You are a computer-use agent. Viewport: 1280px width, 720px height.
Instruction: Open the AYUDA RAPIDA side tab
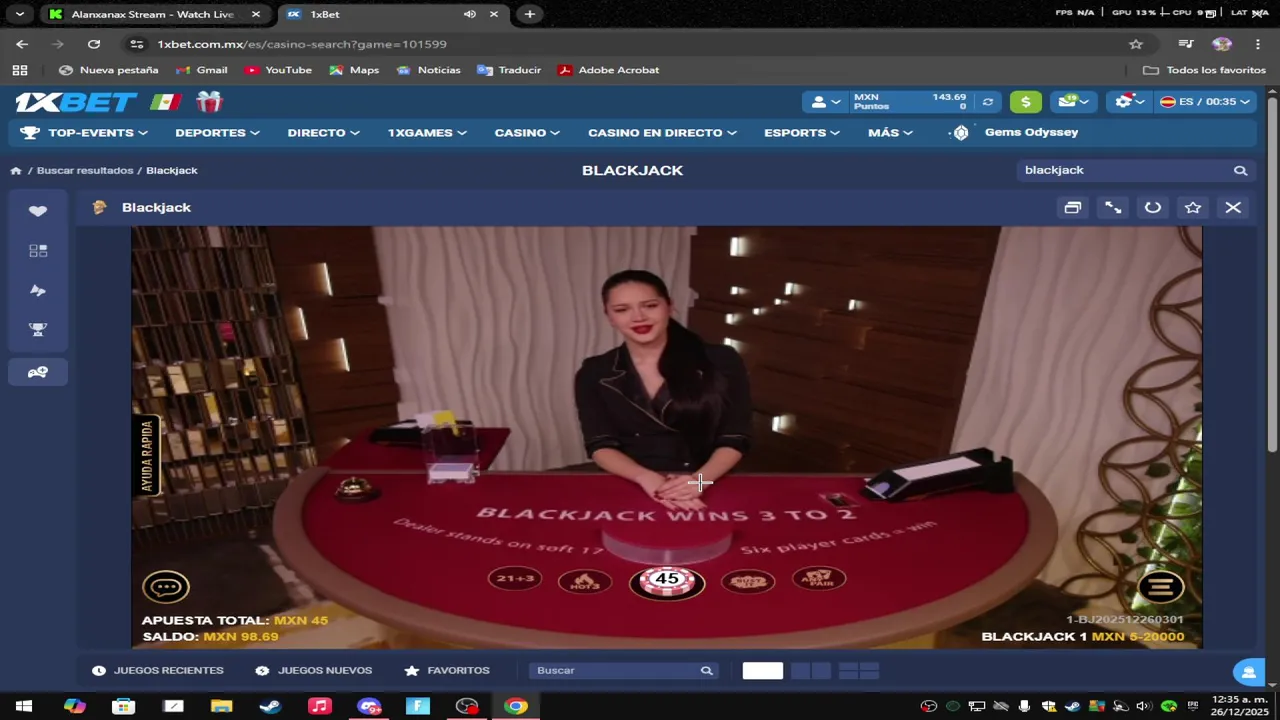(x=146, y=456)
